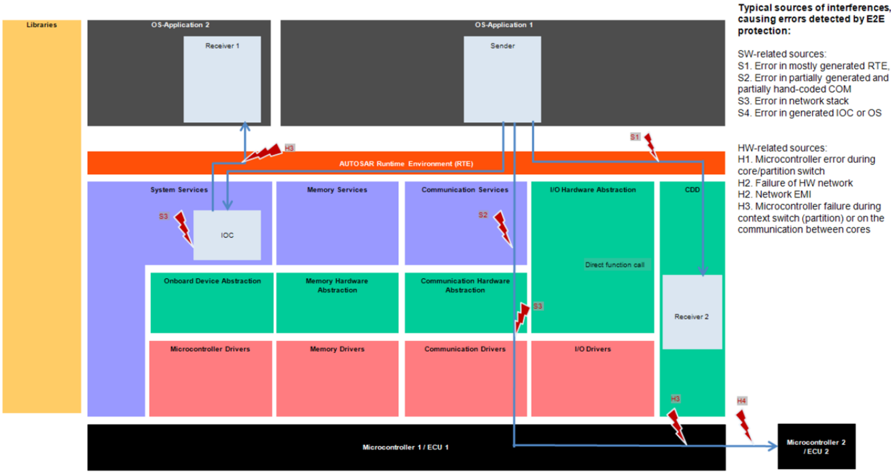Select the Memory Services block
Screen dimensions: 891x472
coord(337,223)
